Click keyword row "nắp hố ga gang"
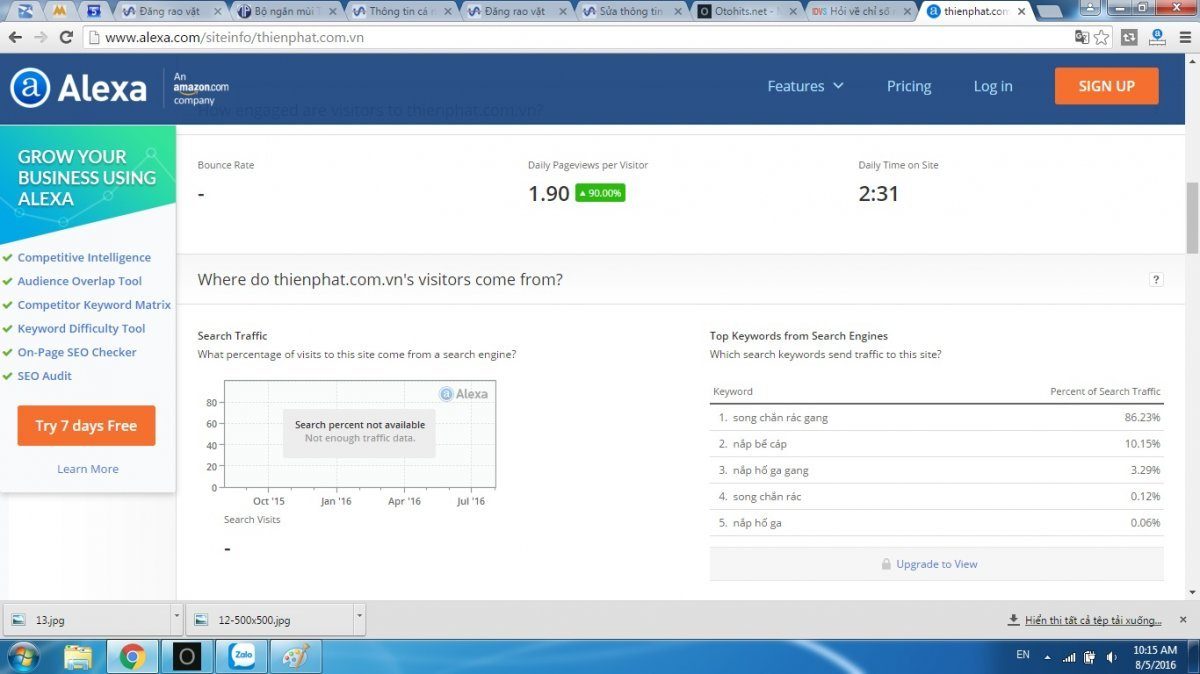This screenshot has height=674, width=1200. coord(936,470)
